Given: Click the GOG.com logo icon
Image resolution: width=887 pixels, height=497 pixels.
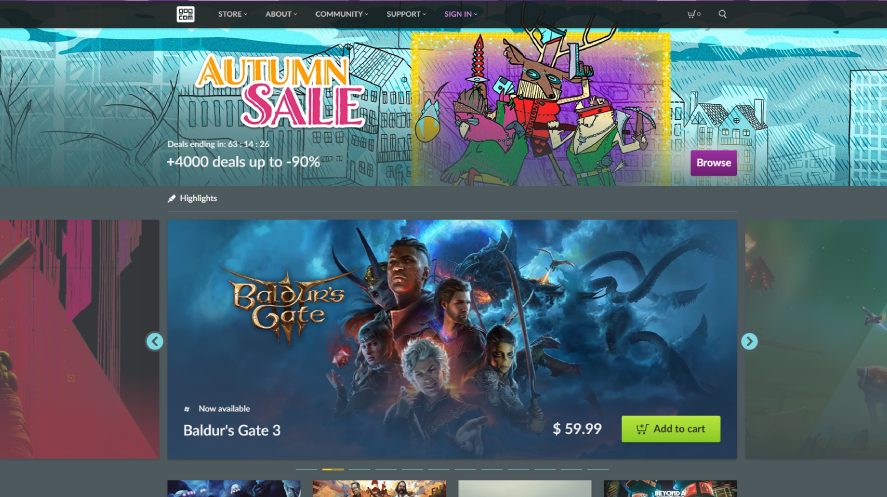Looking at the screenshot, I should point(186,14).
